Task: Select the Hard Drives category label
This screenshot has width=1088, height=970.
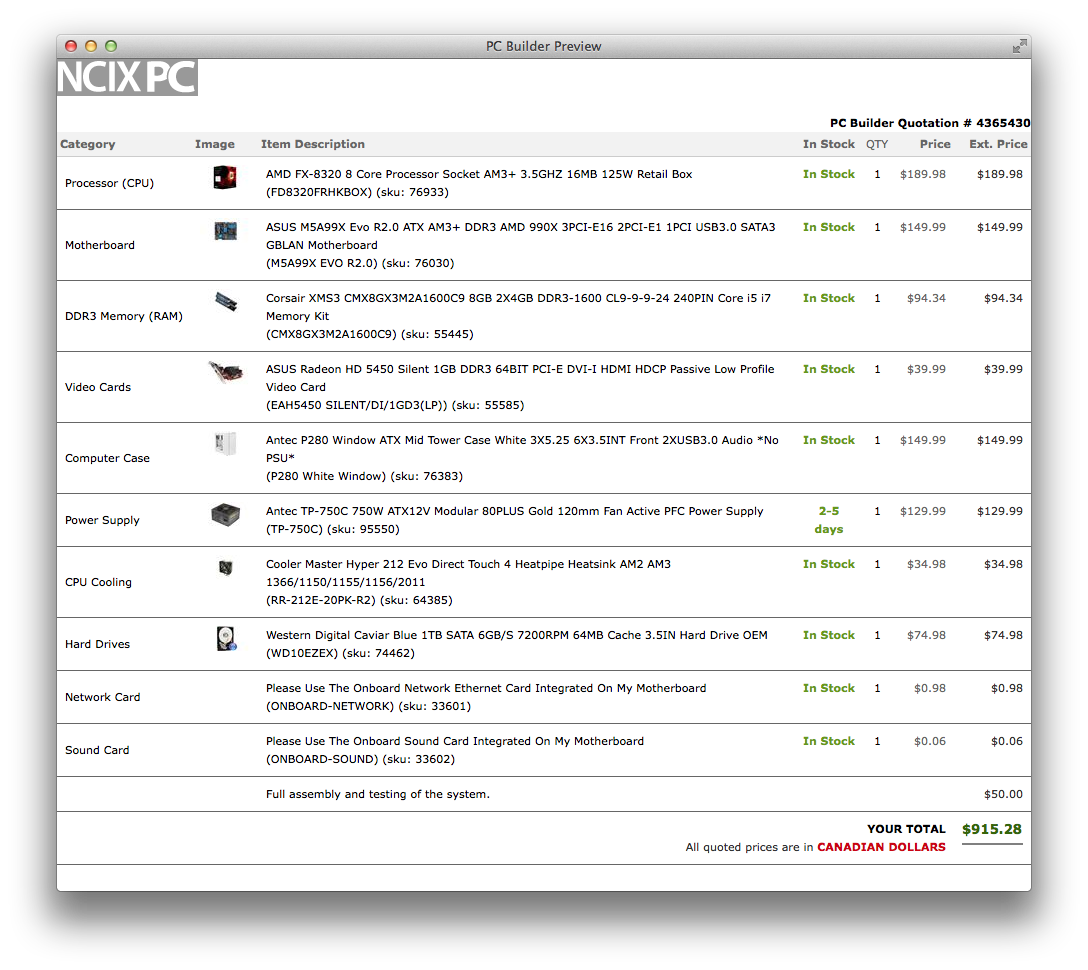Action: (x=97, y=644)
